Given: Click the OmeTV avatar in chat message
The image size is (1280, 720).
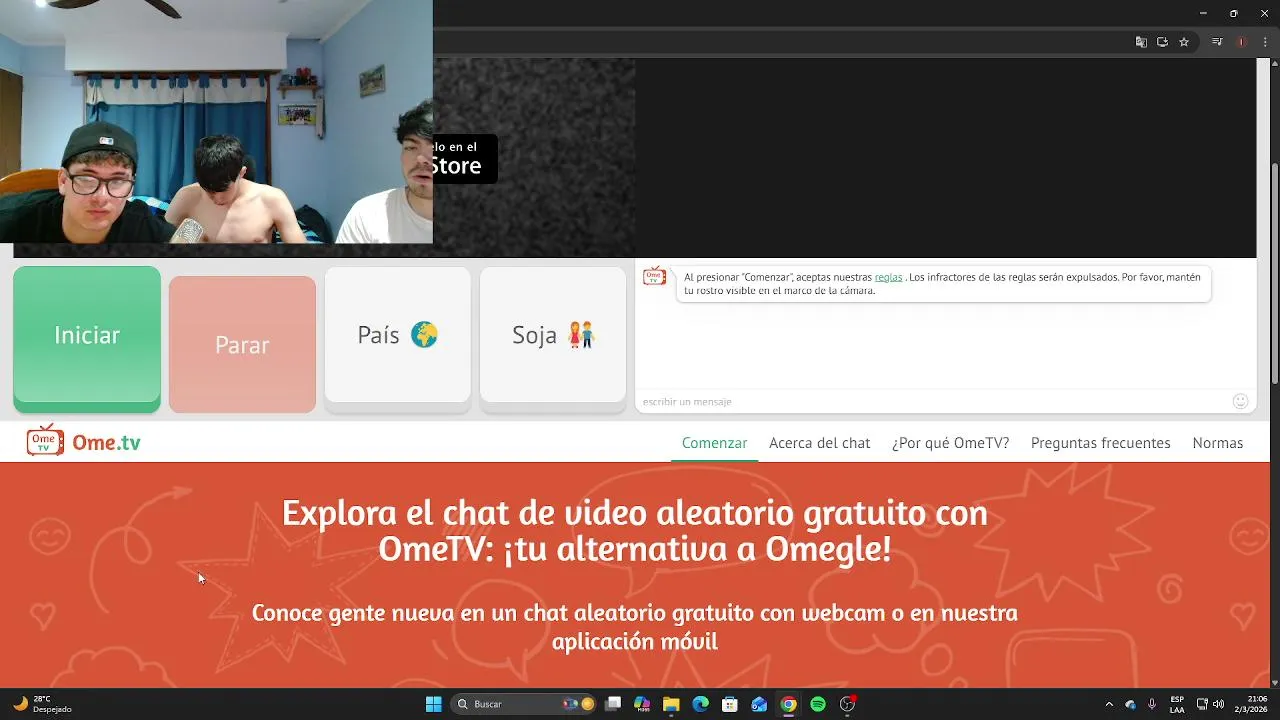Looking at the screenshot, I should (x=654, y=277).
